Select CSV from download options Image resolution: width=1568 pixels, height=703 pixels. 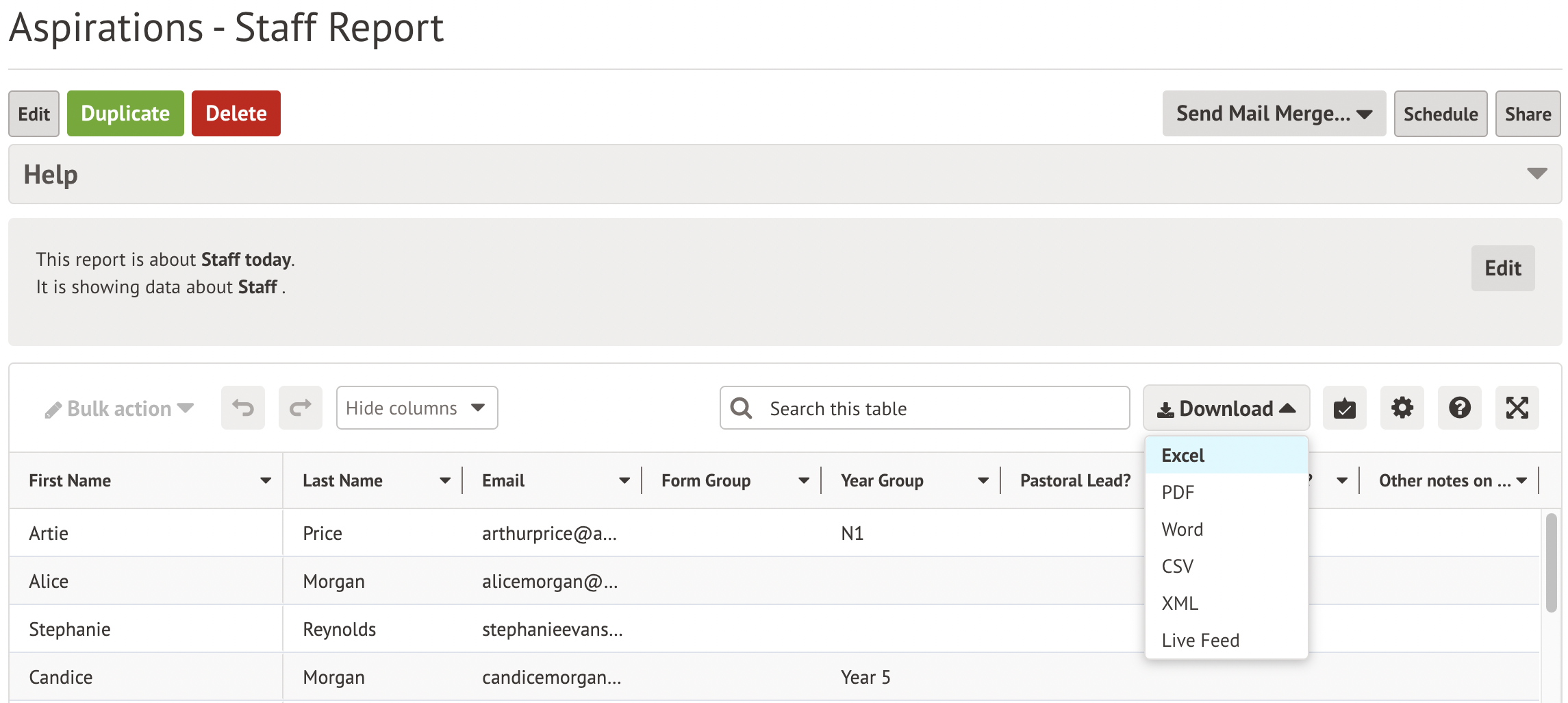1177,567
